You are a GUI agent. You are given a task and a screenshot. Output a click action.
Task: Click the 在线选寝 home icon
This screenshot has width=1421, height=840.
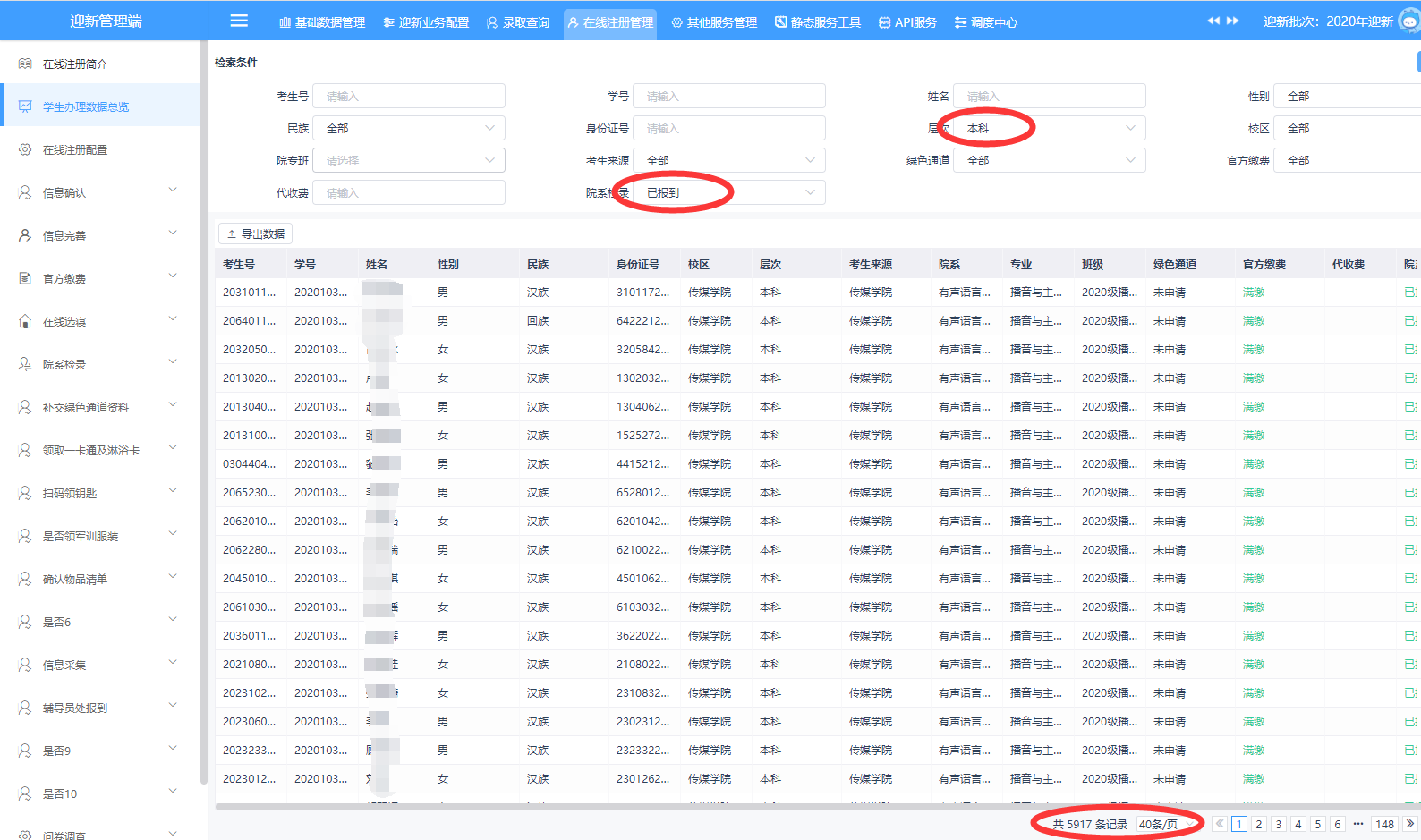tap(25, 321)
